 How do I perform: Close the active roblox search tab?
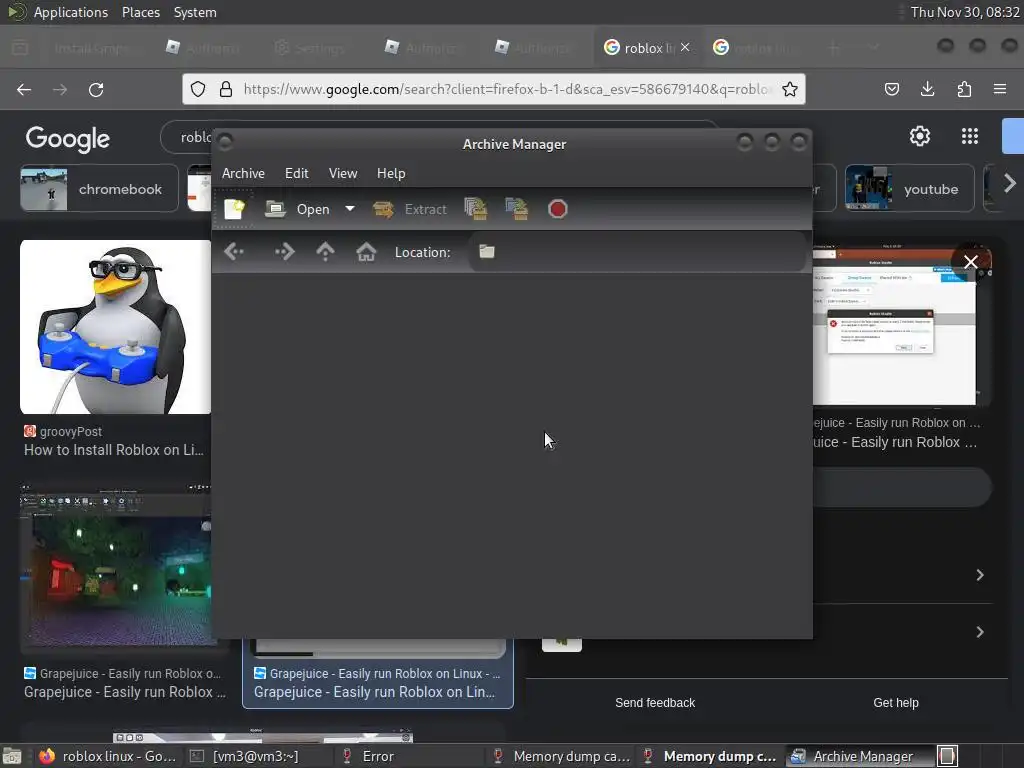pos(685,47)
